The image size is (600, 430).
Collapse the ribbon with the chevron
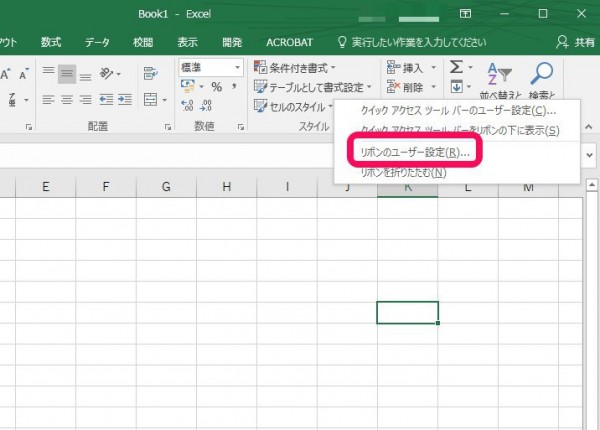589,126
